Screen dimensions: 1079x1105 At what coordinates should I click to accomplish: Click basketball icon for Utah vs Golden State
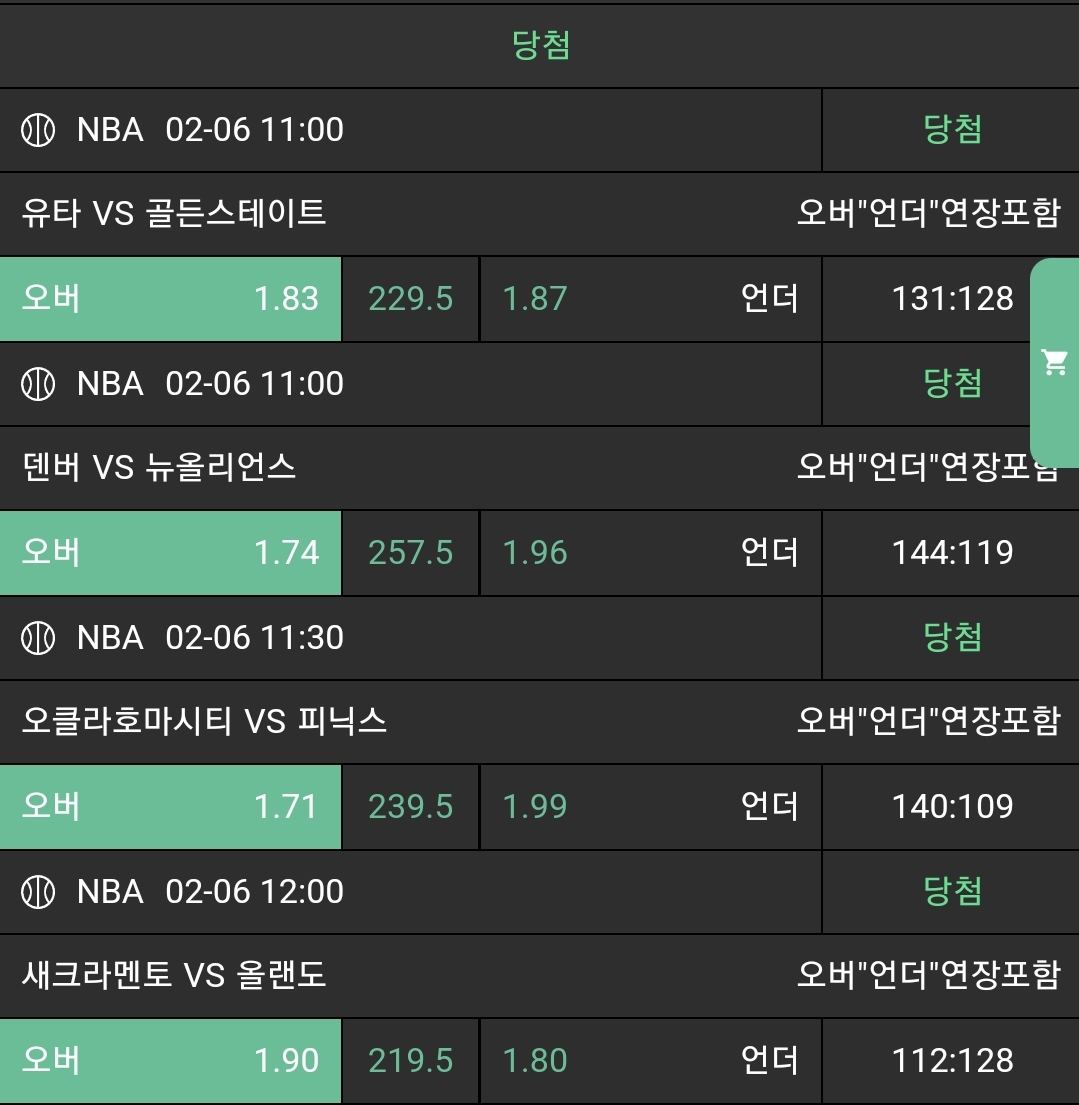[38, 130]
